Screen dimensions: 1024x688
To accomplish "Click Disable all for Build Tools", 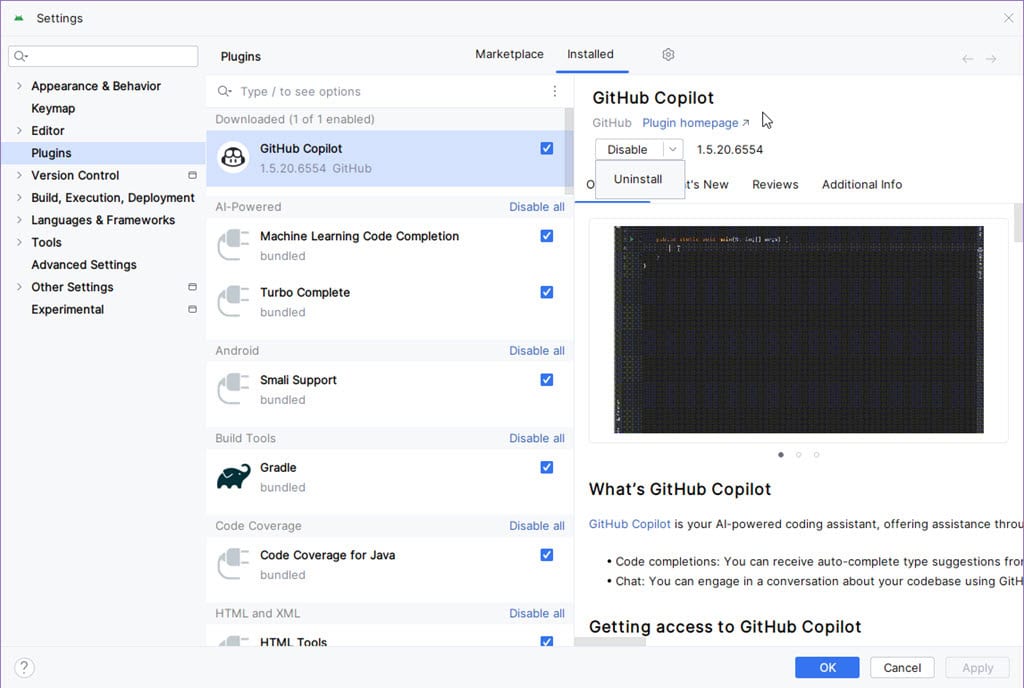I will 537,438.
